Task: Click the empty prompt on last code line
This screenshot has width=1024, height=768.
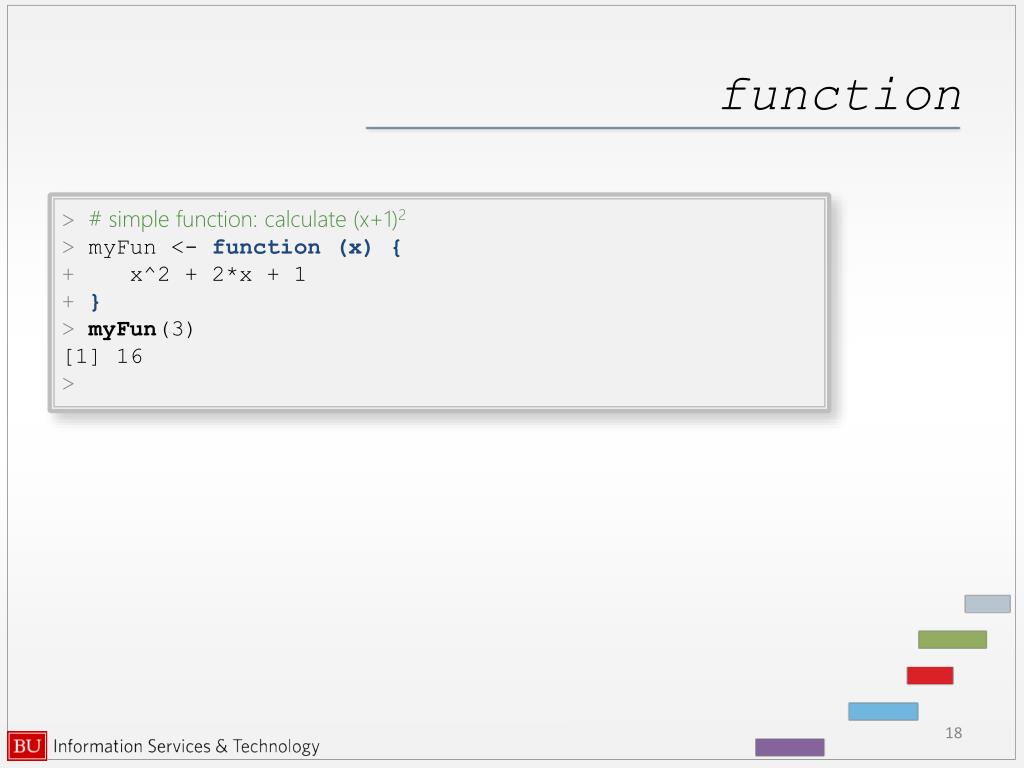Action: (68, 384)
